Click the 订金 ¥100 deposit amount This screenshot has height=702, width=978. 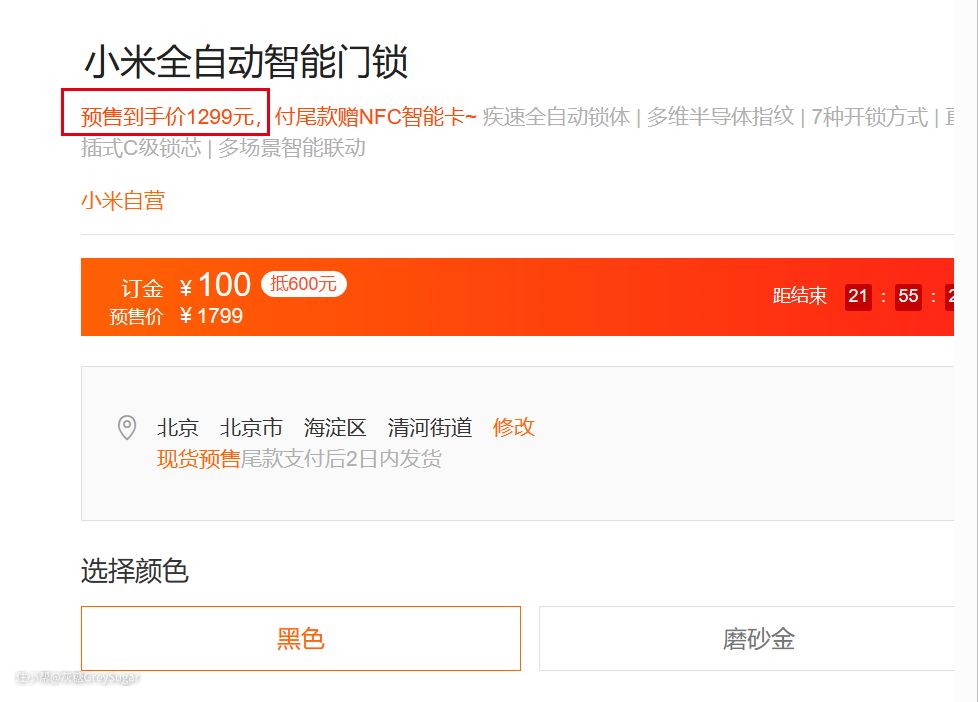point(186,286)
